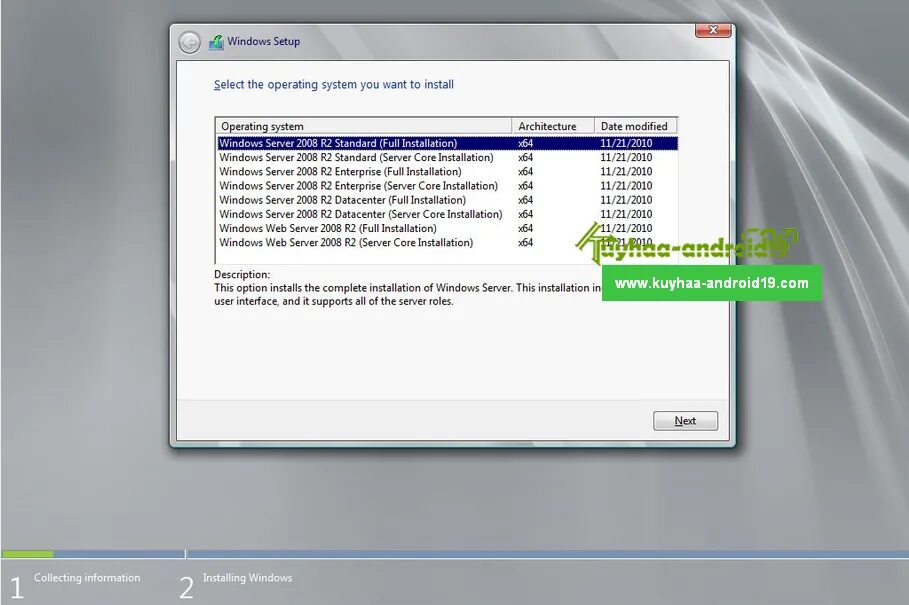This screenshot has width=909, height=605.
Task: Sort by Date modified column header
Action: click(x=635, y=126)
